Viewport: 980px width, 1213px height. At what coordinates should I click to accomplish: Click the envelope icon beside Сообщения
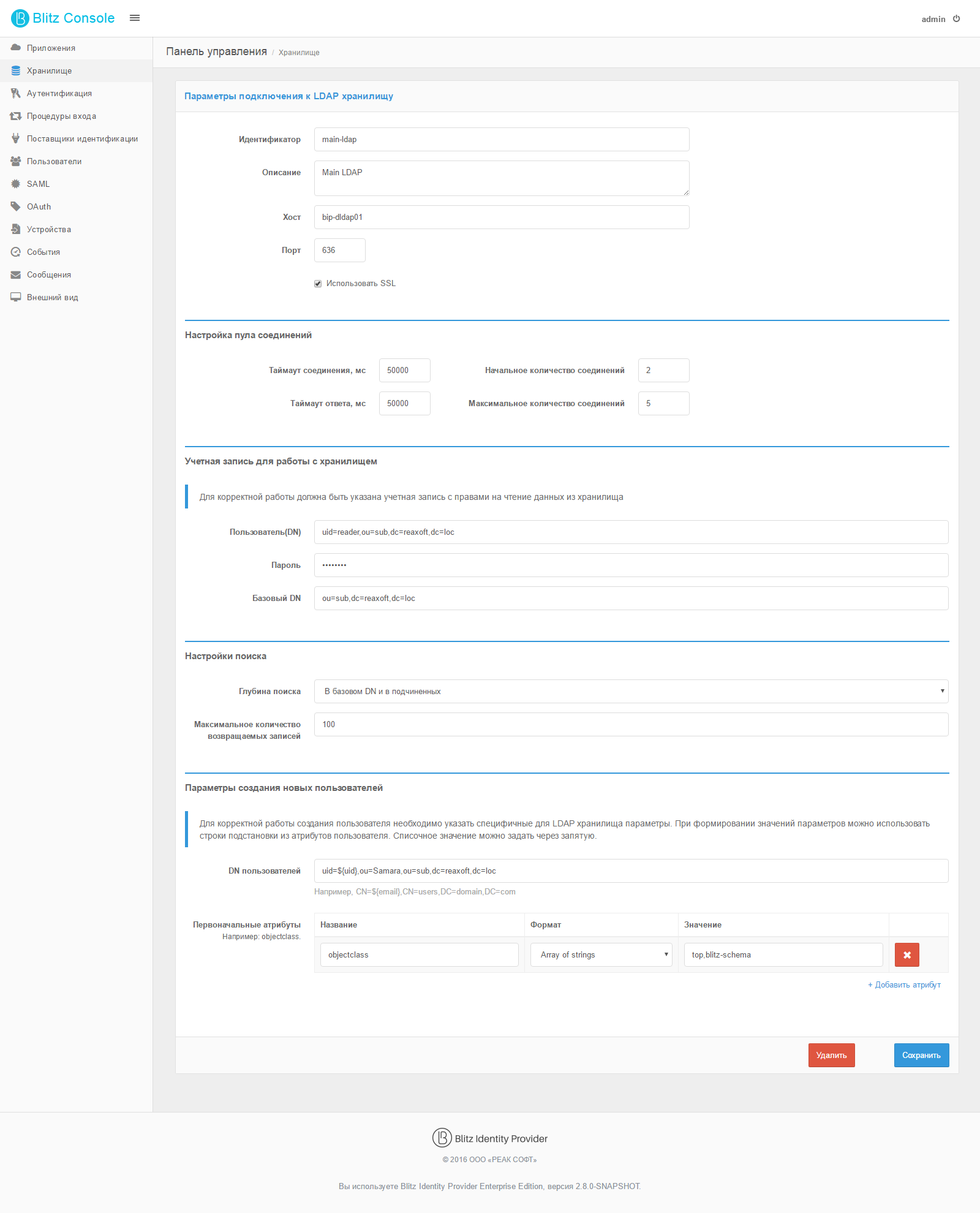[x=16, y=274]
